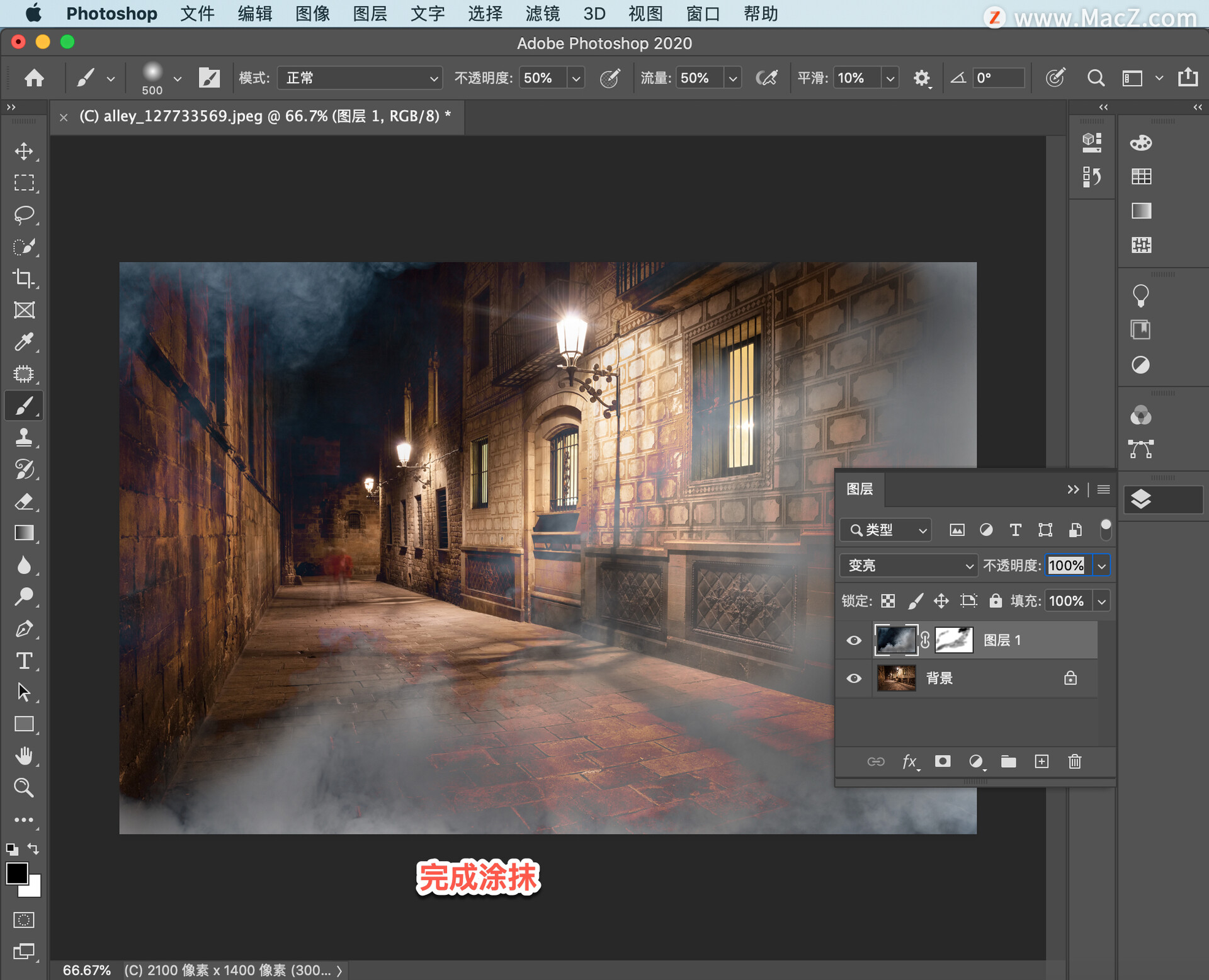Toggle Quick Mask mode
This screenshot has height=980, width=1209.
coord(24,920)
